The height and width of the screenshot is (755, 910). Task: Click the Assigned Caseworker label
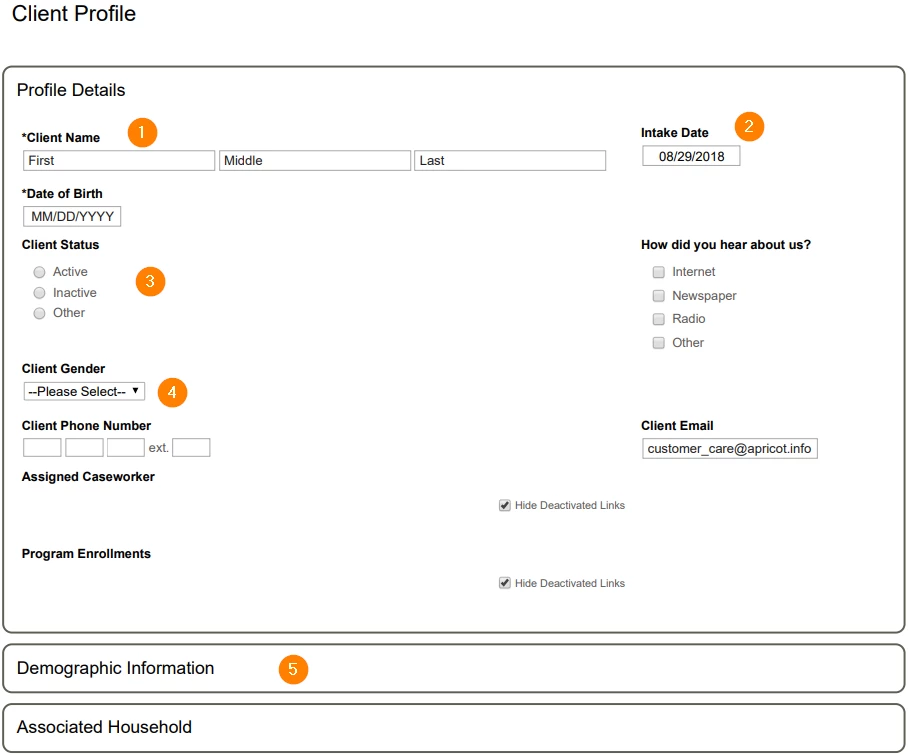88,477
